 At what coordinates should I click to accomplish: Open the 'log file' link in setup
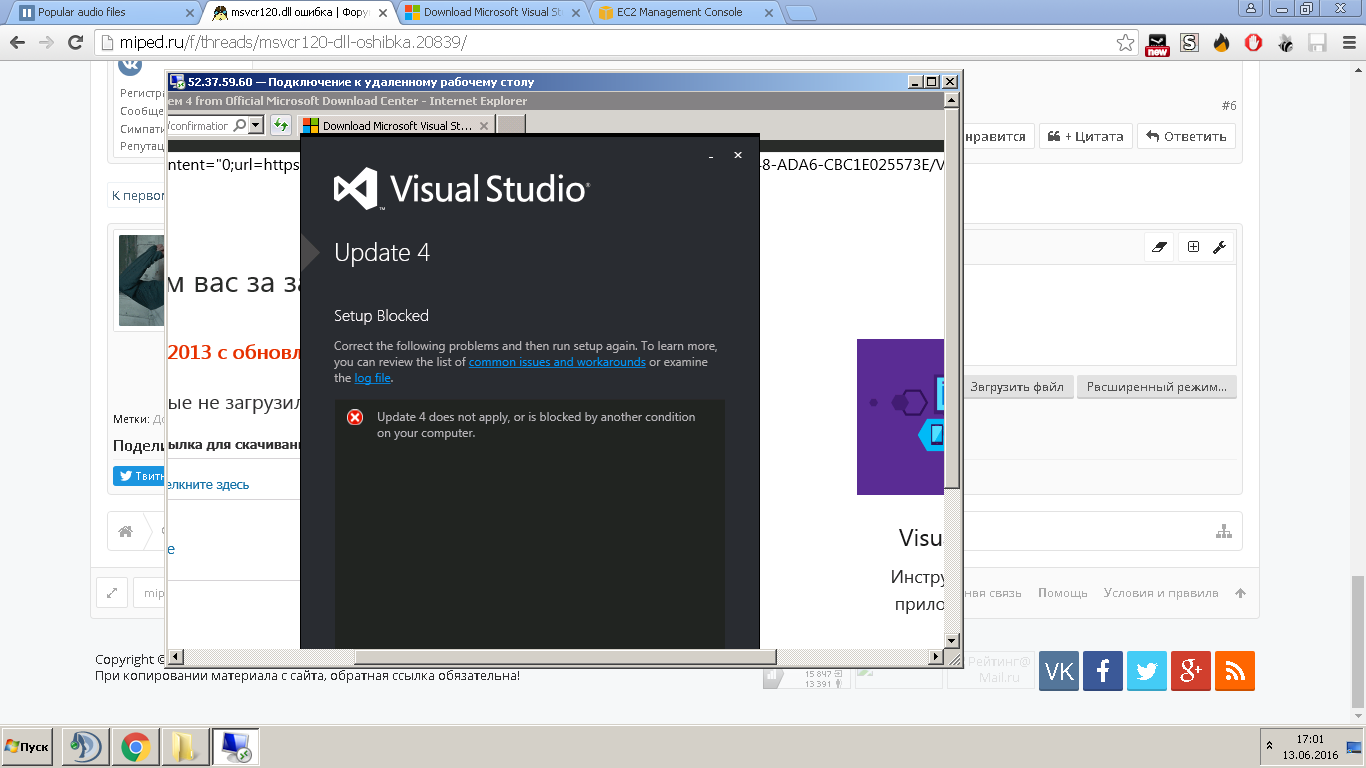[372, 378]
